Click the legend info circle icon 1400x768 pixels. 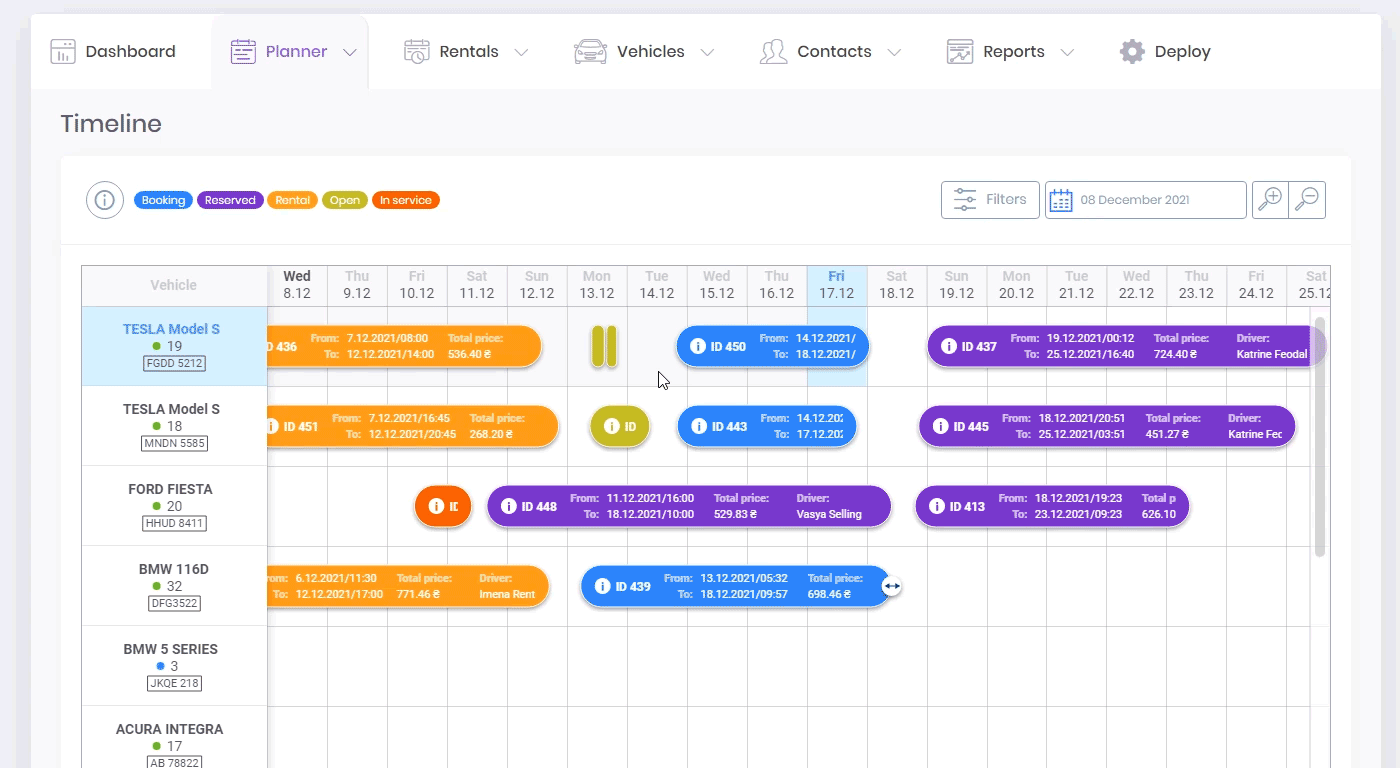point(104,200)
